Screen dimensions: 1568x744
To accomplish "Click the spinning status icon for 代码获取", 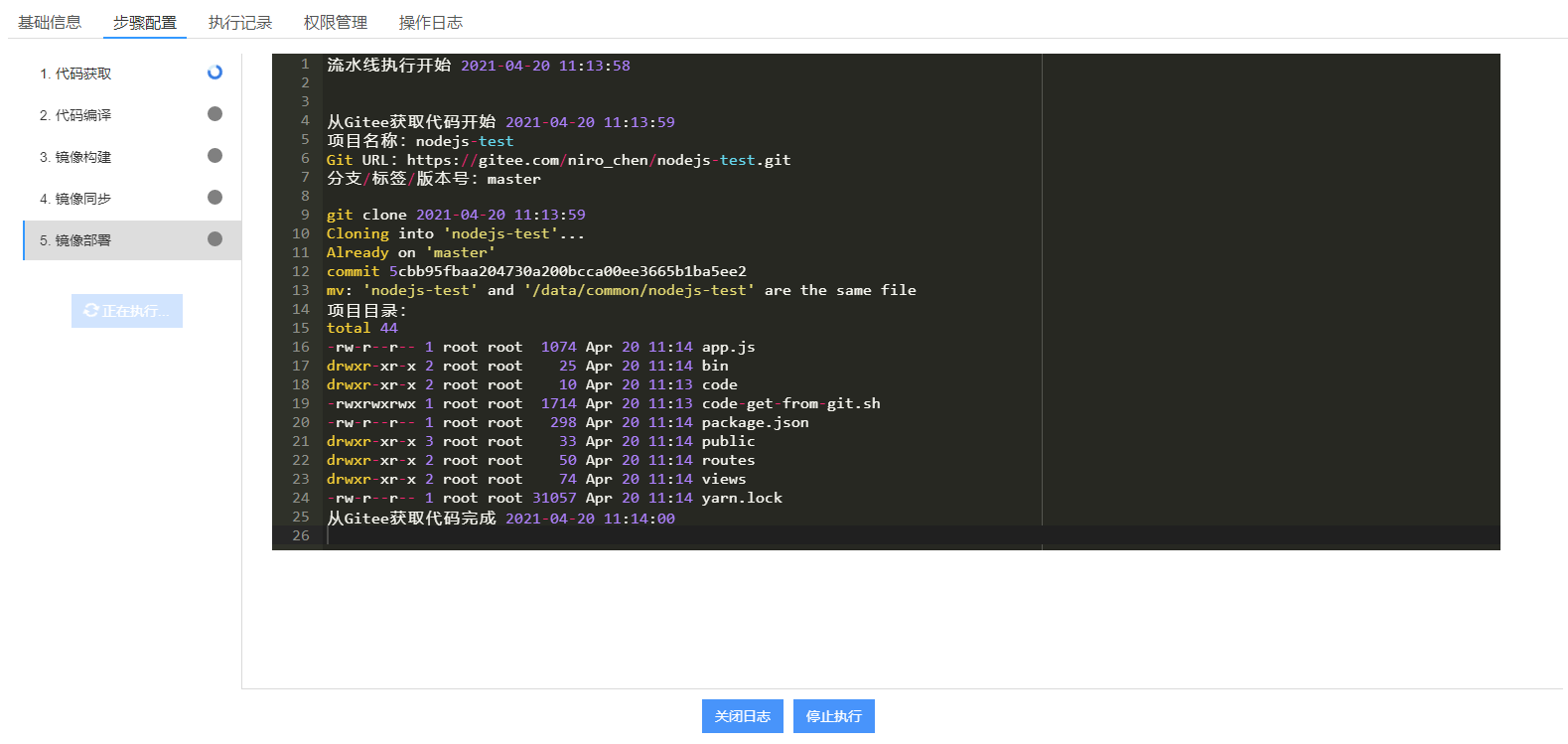I will 214,73.
